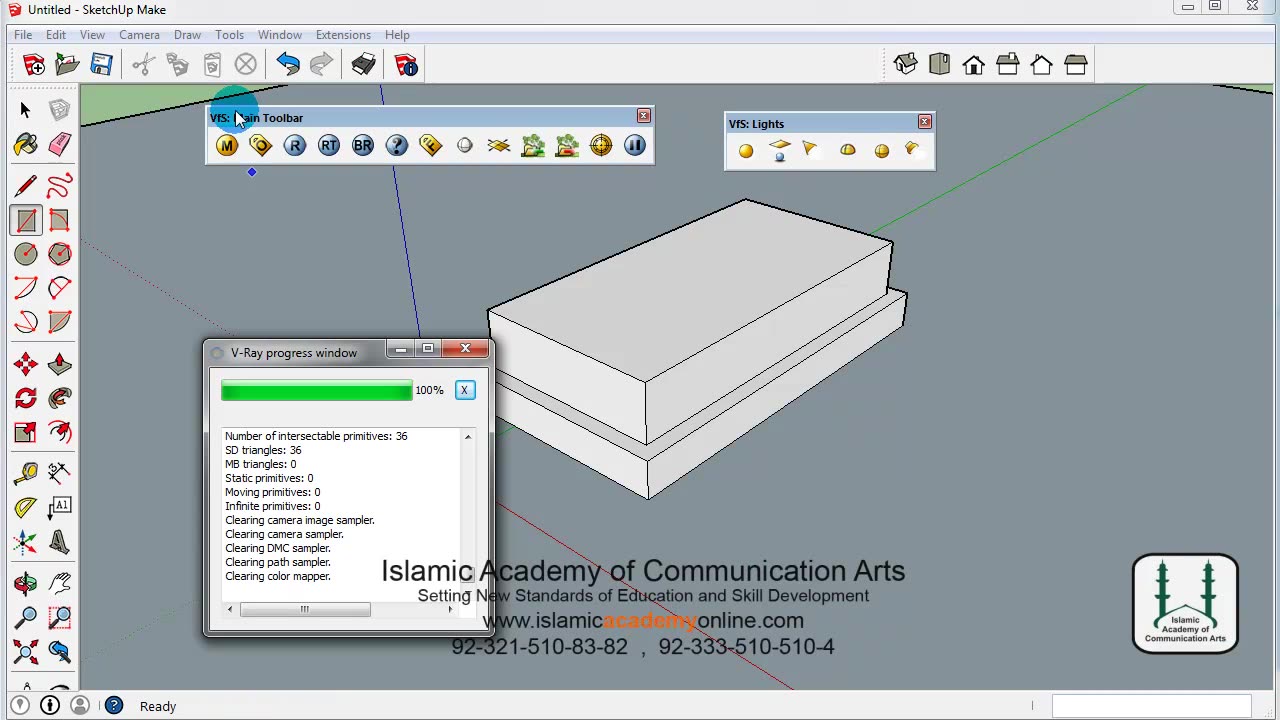Launch V-Ray Batch Render (BR)
Image resolution: width=1280 pixels, height=720 pixels.
[x=363, y=146]
